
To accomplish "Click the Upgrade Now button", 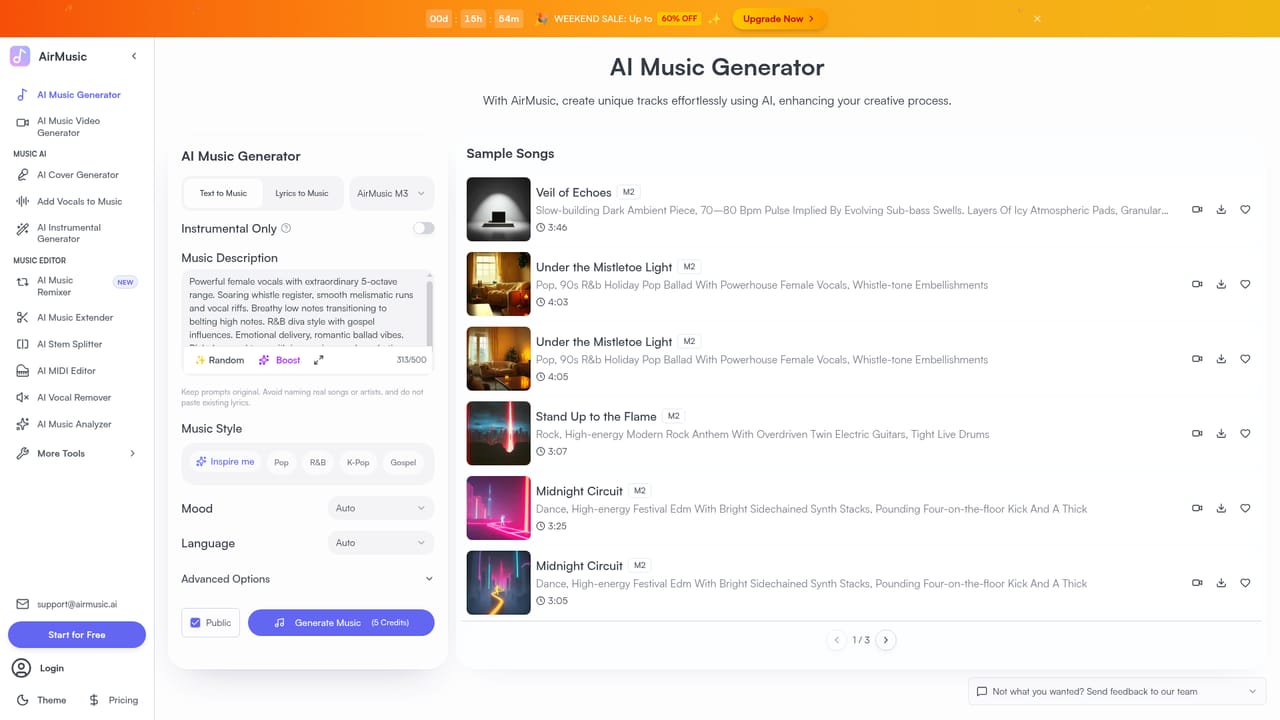I will pyautogui.click(x=779, y=19).
